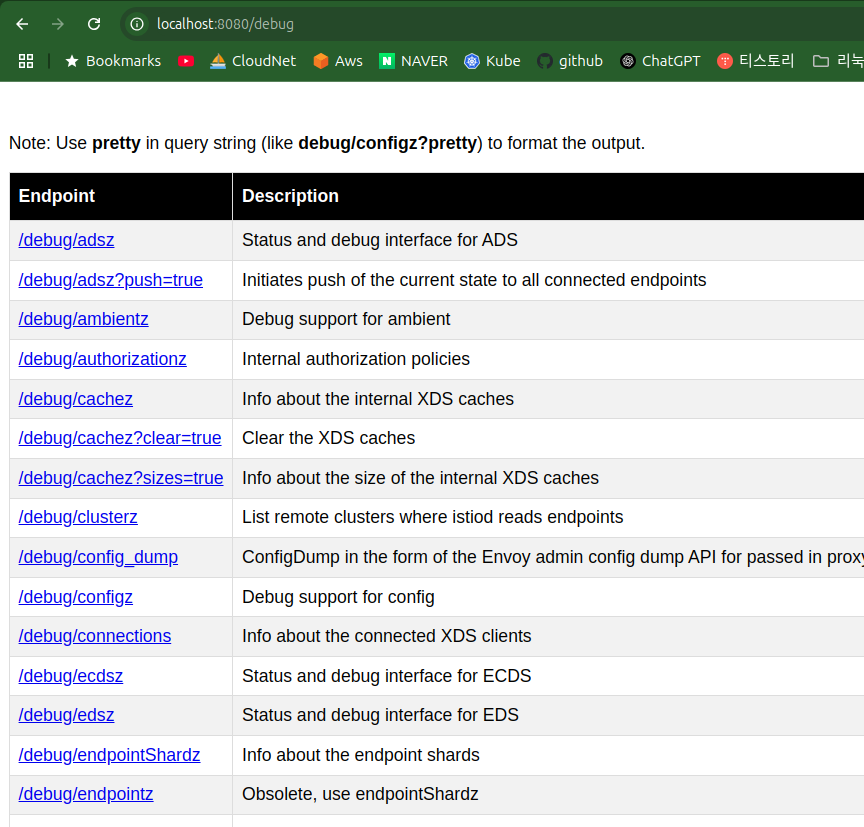Viewport: 864px width, 827px height.
Task: Open the /debug/ambientz link
Action: click(83, 319)
